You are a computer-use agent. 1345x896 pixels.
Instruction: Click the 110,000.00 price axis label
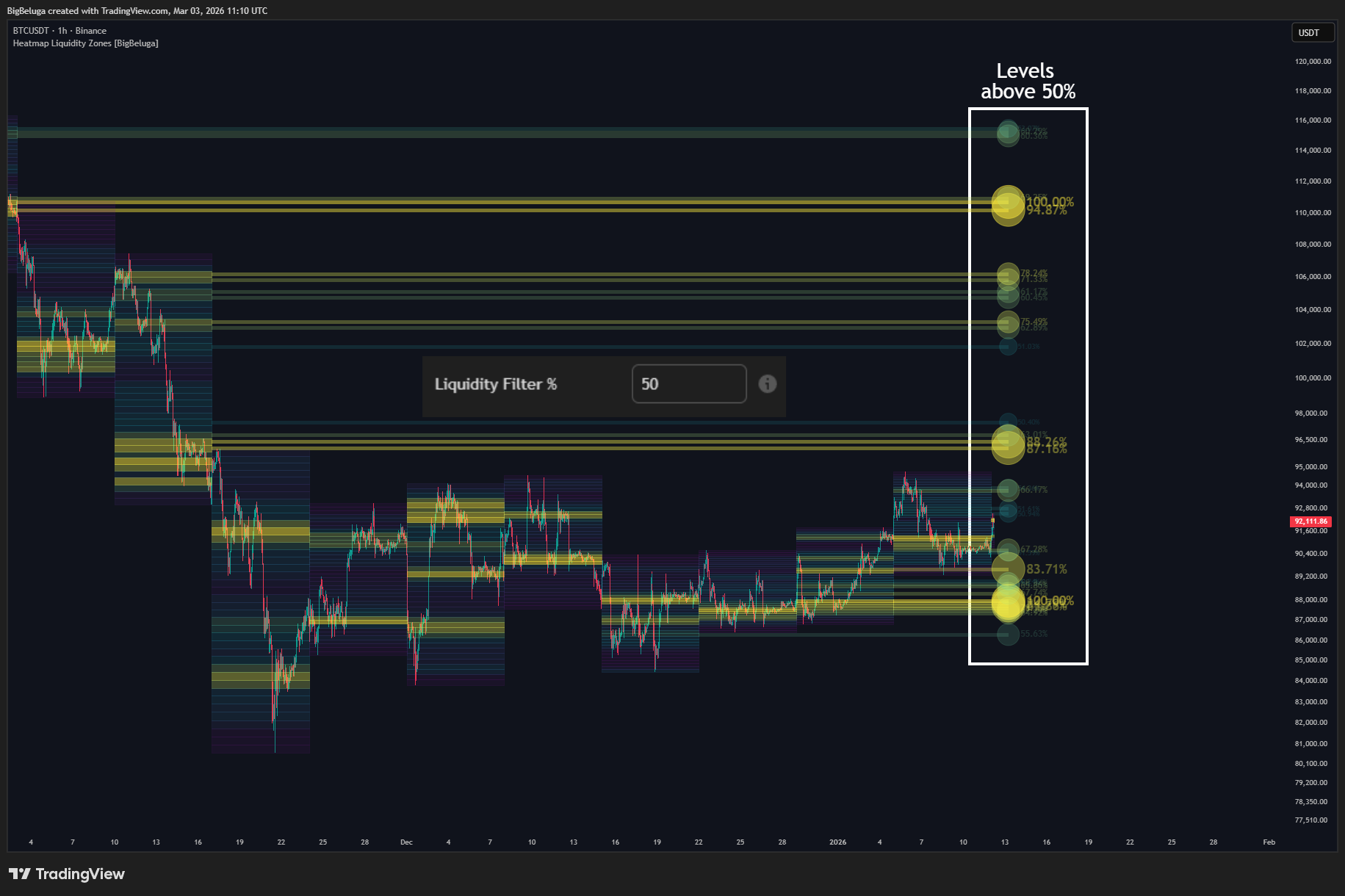pyautogui.click(x=1313, y=213)
